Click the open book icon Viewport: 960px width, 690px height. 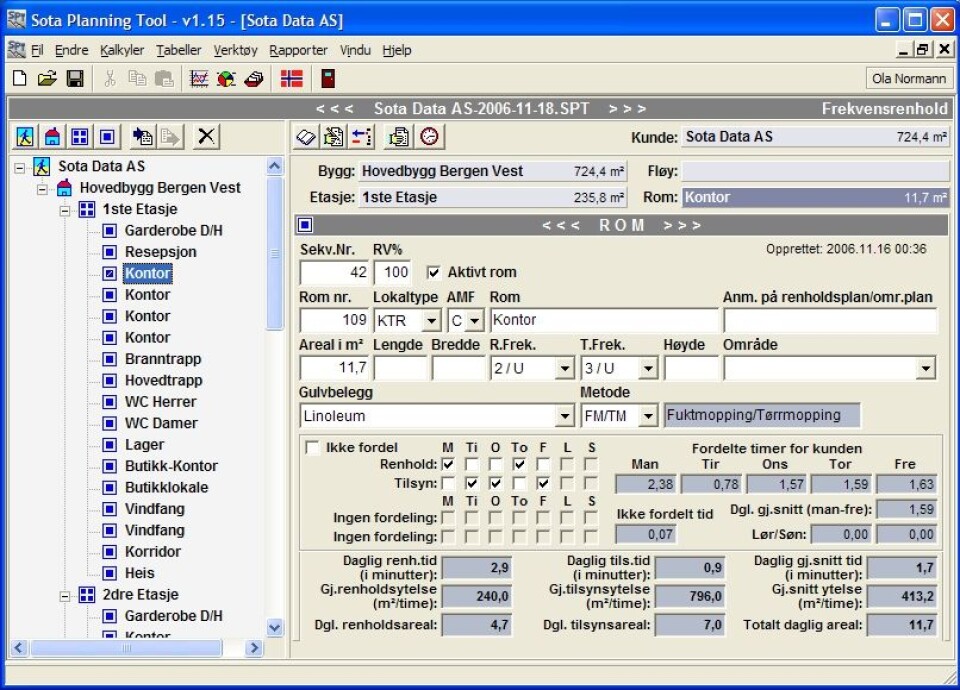[x=306, y=137]
